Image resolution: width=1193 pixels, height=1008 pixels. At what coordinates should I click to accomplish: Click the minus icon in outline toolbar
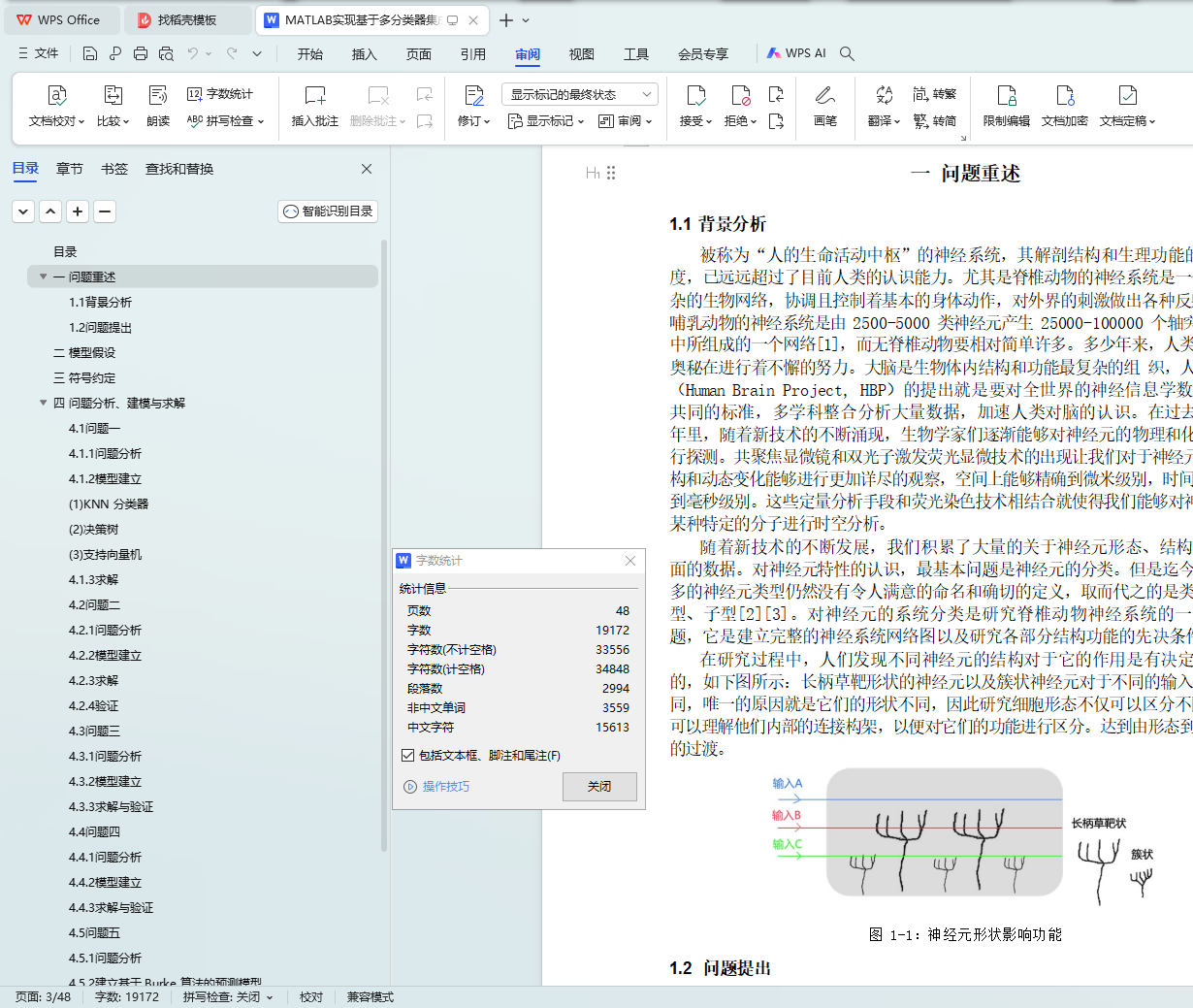pos(105,211)
